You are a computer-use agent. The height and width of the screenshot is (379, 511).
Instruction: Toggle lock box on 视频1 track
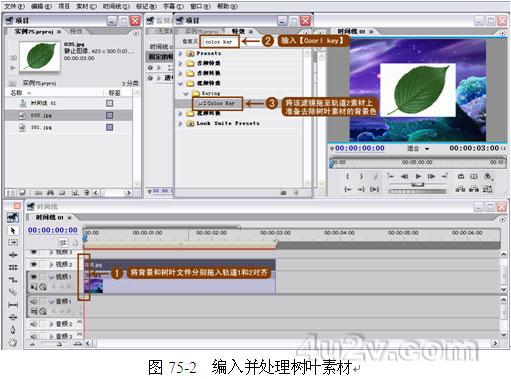pyautogui.click(x=43, y=277)
